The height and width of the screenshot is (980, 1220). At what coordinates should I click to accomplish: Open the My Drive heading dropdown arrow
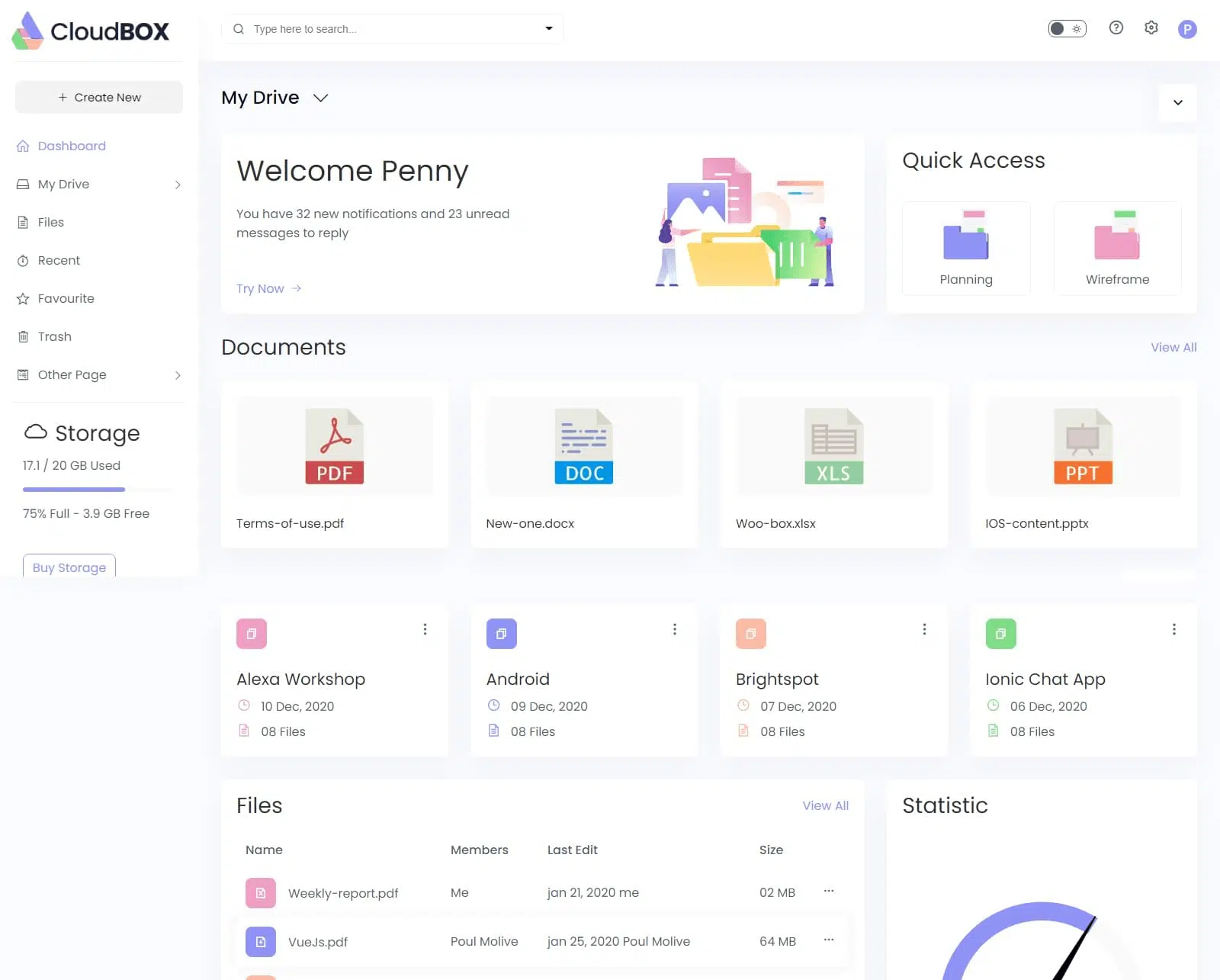click(320, 98)
